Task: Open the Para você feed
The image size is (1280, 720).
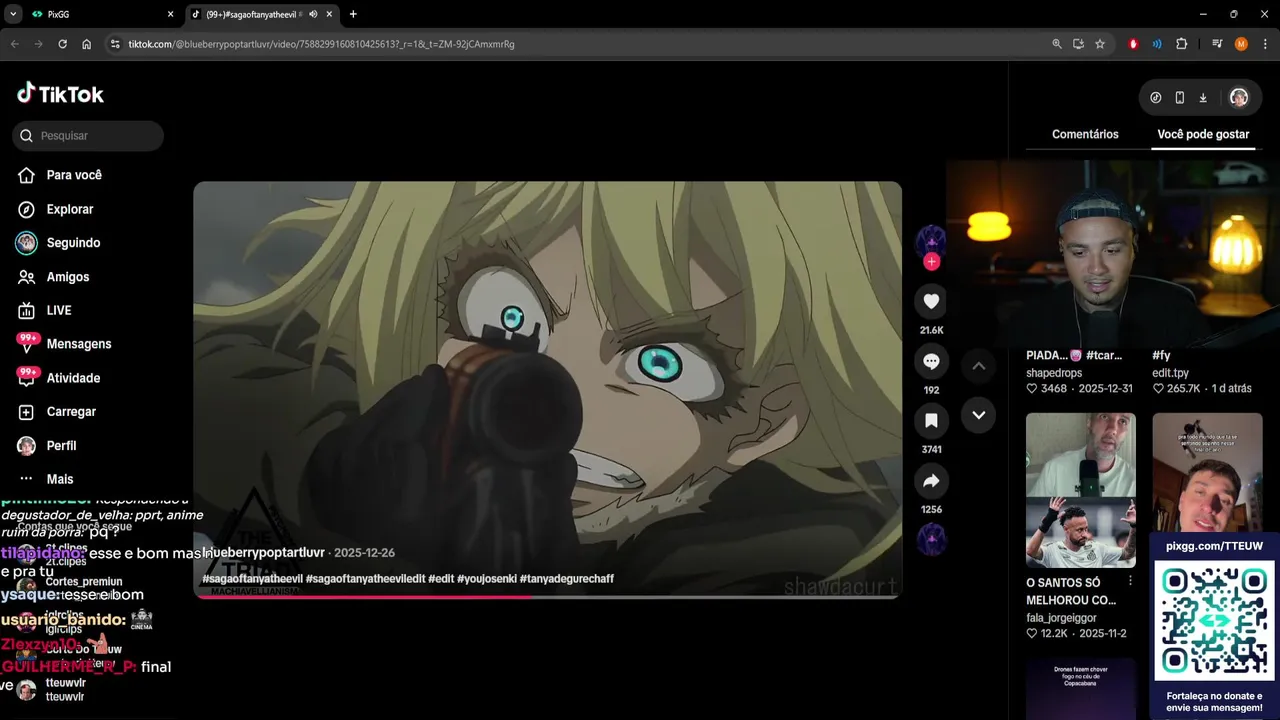Action: pos(60,175)
